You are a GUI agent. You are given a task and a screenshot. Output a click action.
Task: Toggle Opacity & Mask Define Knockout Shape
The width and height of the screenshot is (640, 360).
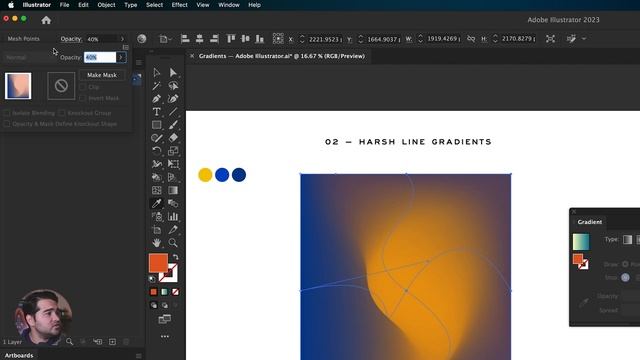point(7,124)
